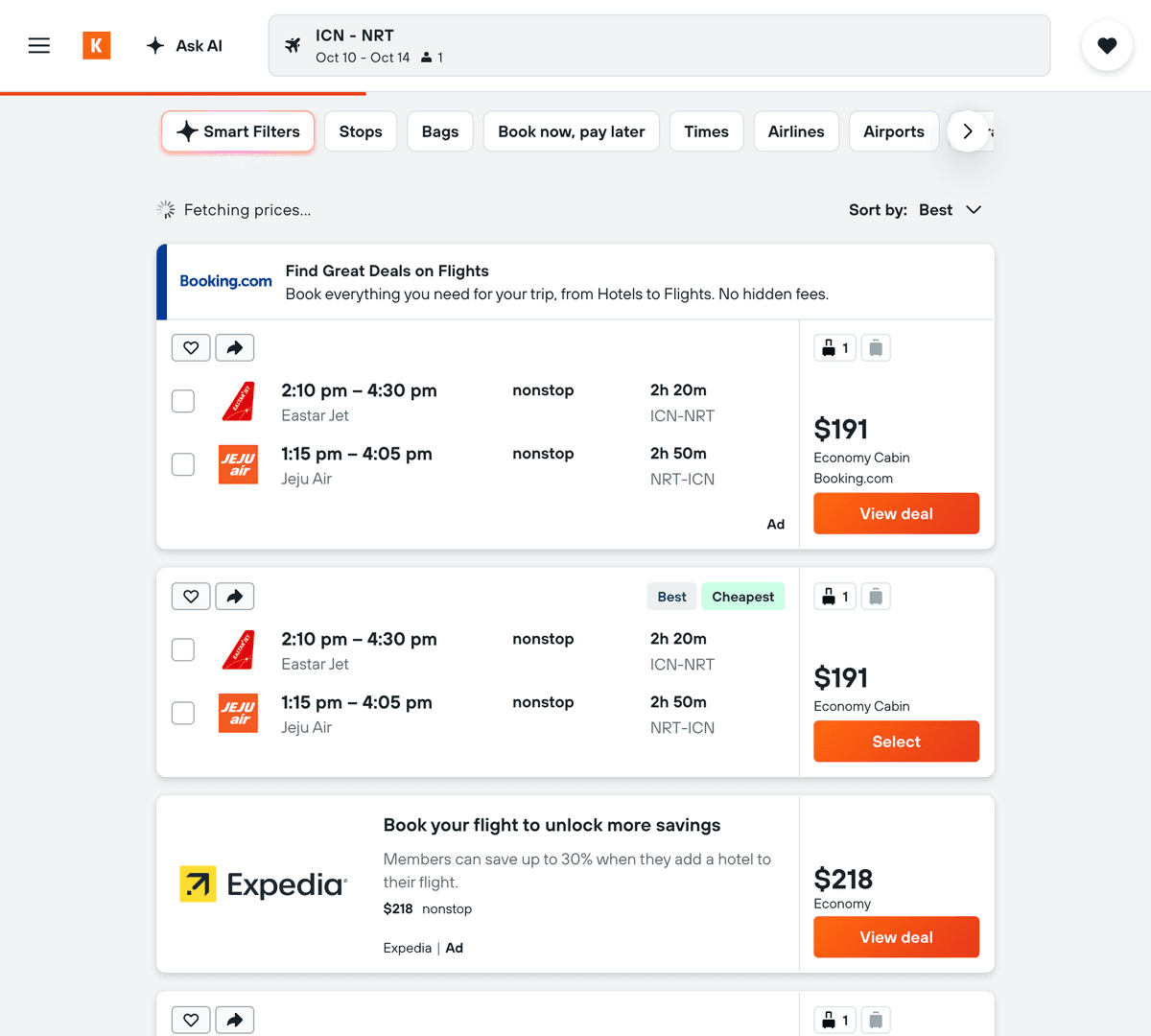Open saved trips heart button
This screenshot has width=1151, height=1036.
click(x=1107, y=45)
